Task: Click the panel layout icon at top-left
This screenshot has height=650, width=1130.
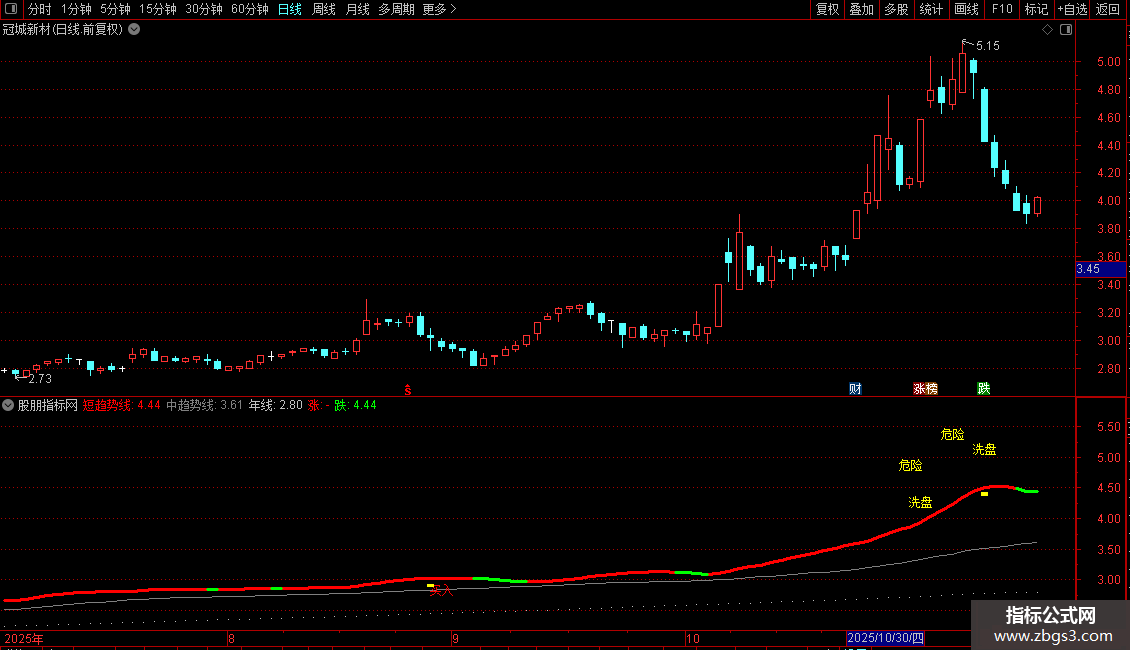Action: coord(11,9)
